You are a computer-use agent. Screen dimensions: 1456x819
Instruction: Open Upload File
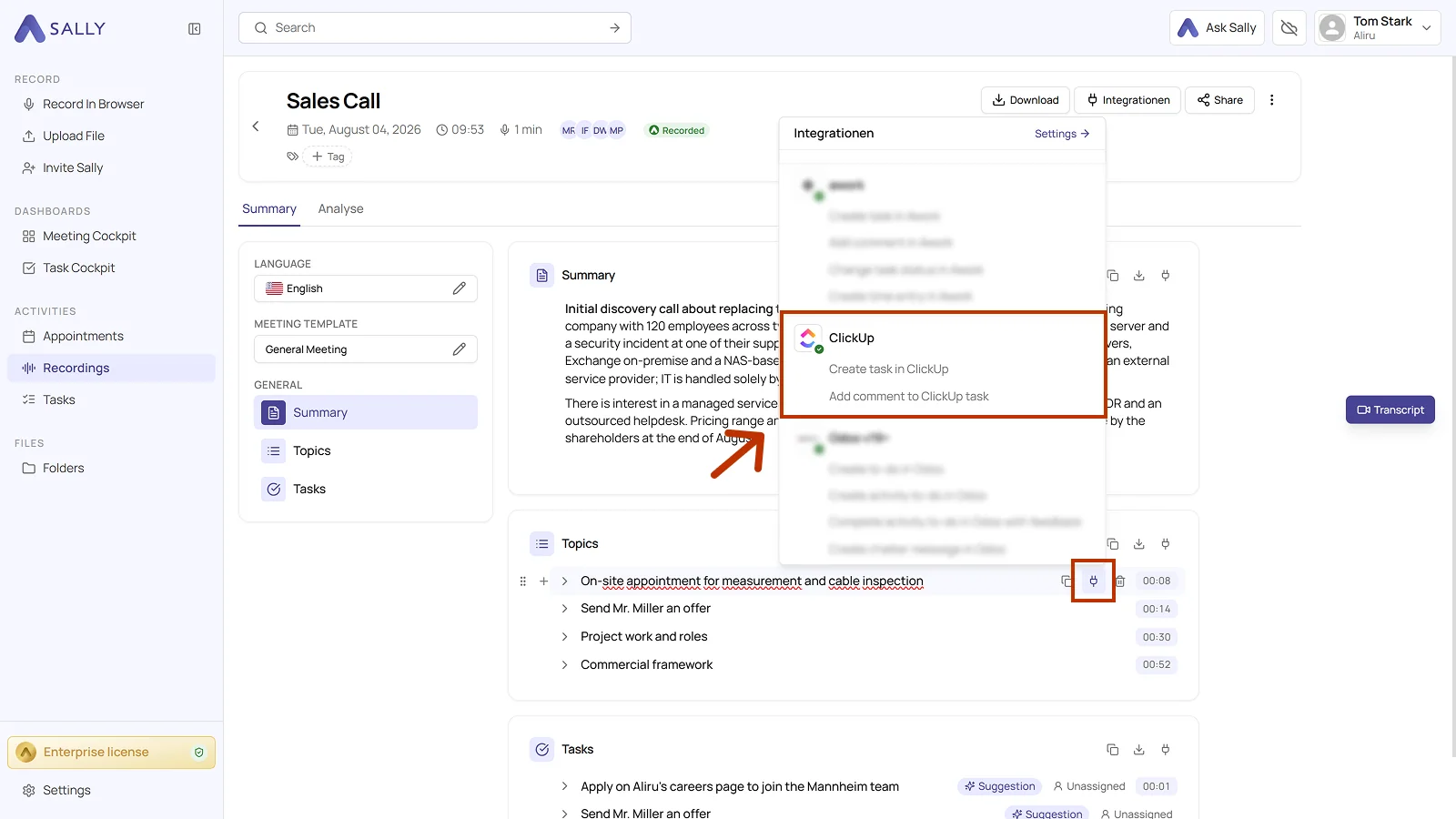tap(111, 136)
